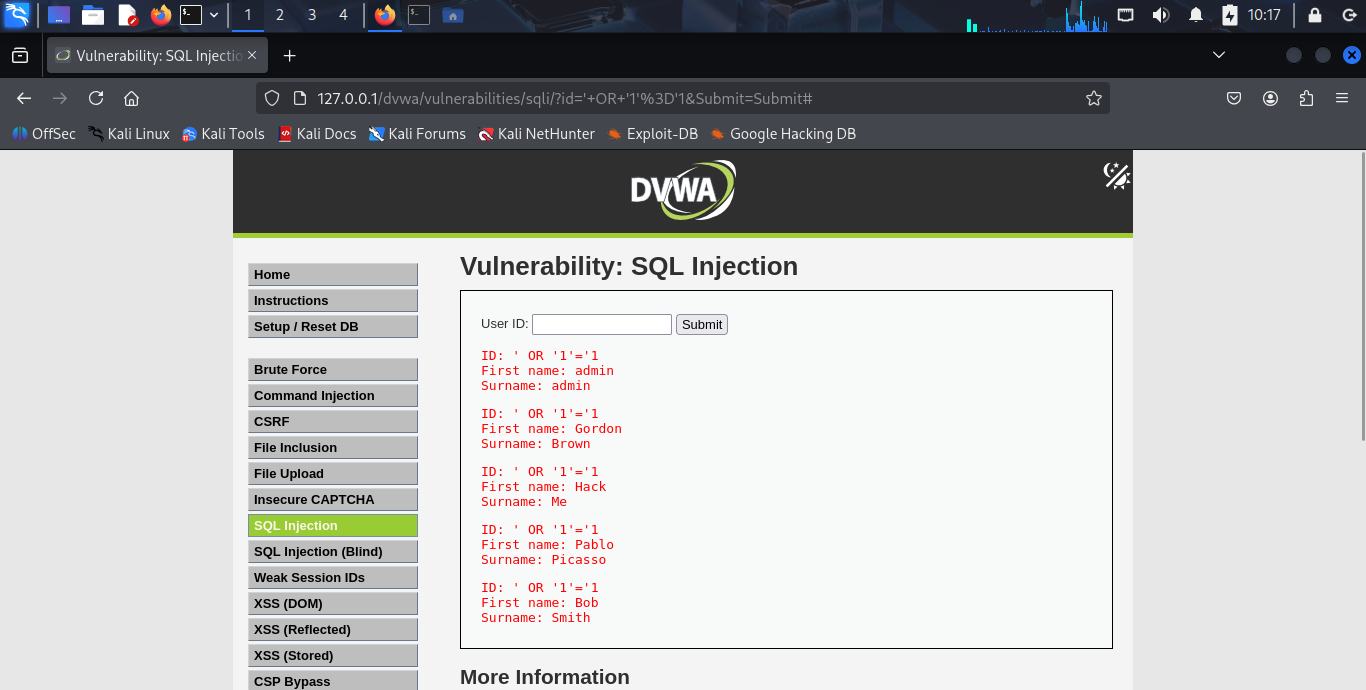The width and height of the screenshot is (1366, 690).
Task: Open the Weak Session IDs menu item
Action: click(x=333, y=578)
